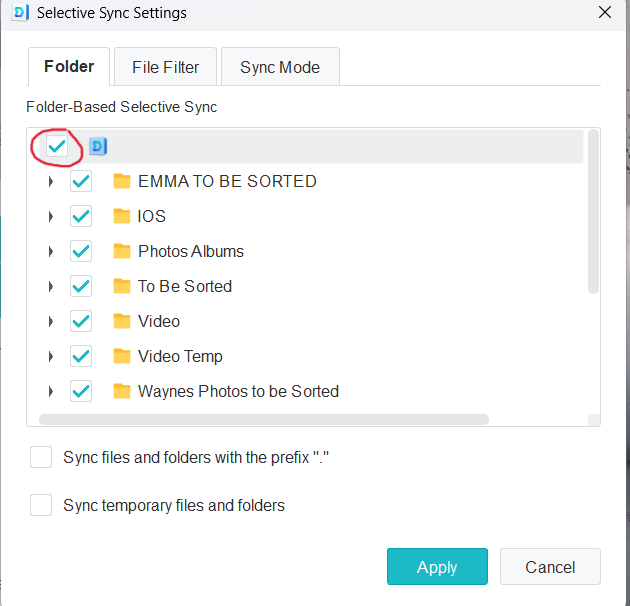The height and width of the screenshot is (606, 630).
Task: Click the Waynes Photos to be Sorted folder icon
Action: click(x=122, y=391)
